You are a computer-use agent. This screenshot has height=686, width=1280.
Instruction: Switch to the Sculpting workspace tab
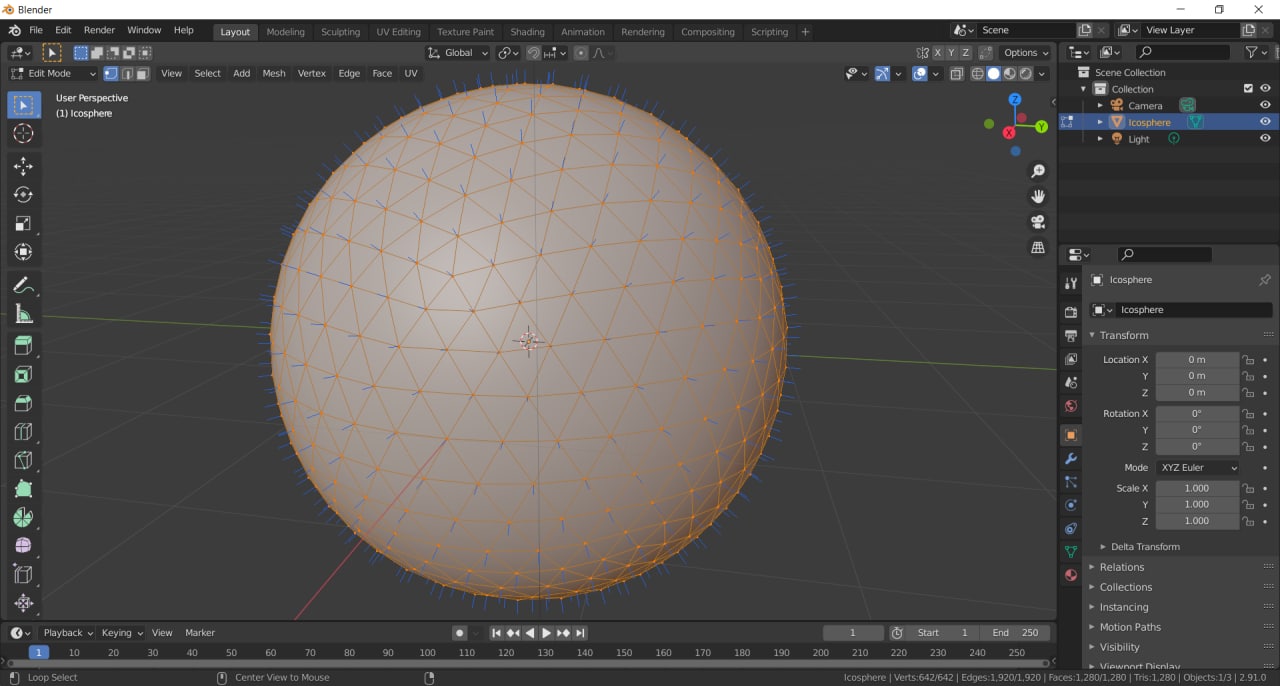340,32
